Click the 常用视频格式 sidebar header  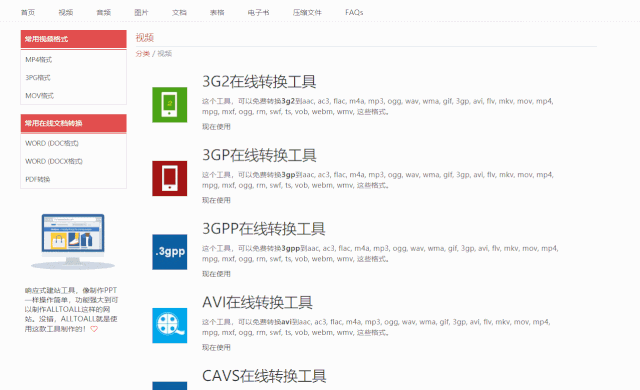coord(73,39)
